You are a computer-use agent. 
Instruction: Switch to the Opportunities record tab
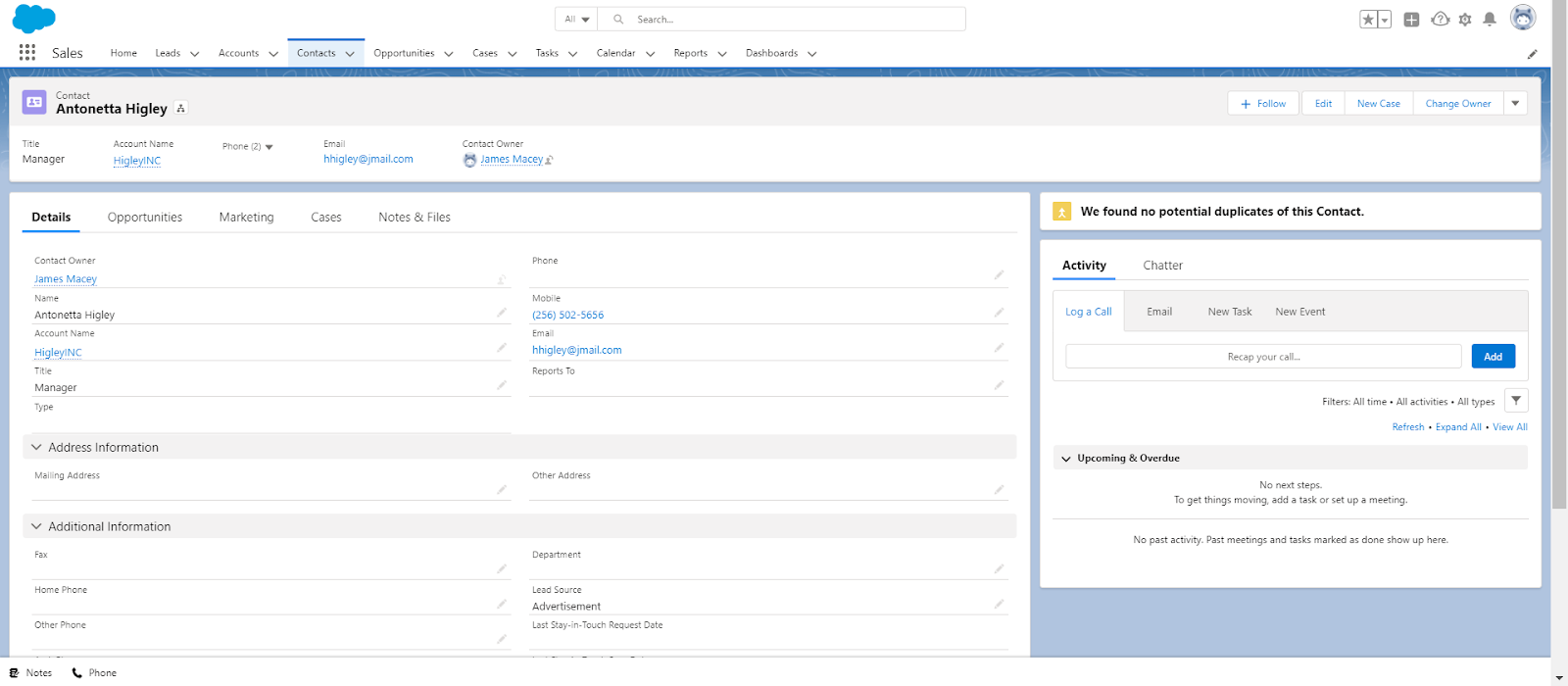coord(145,218)
